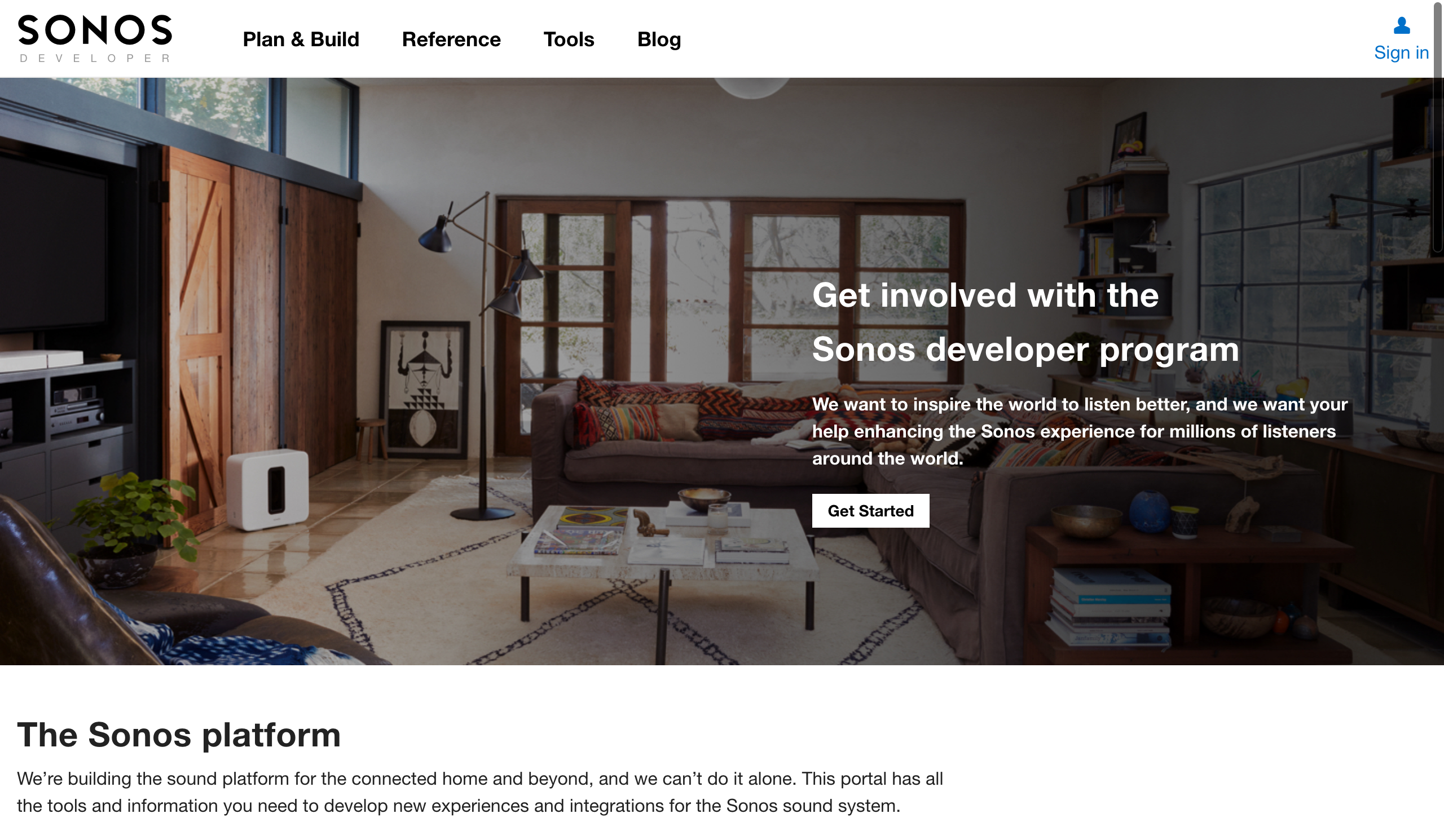Click the wall-mounted TV screen in photo

coord(52,241)
